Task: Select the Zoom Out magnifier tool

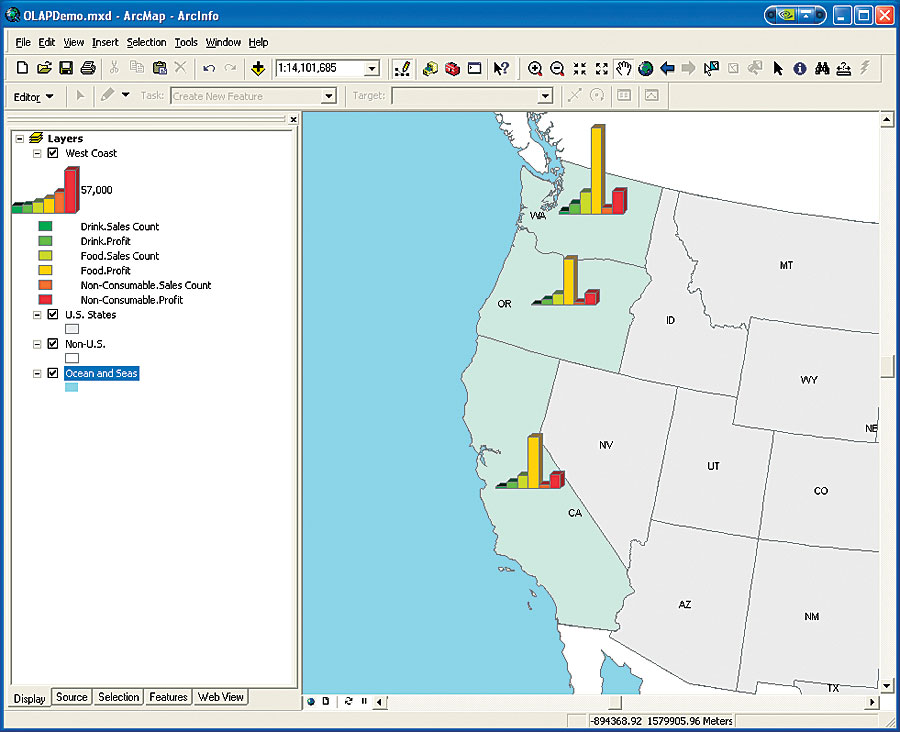Action: [557, 68]
